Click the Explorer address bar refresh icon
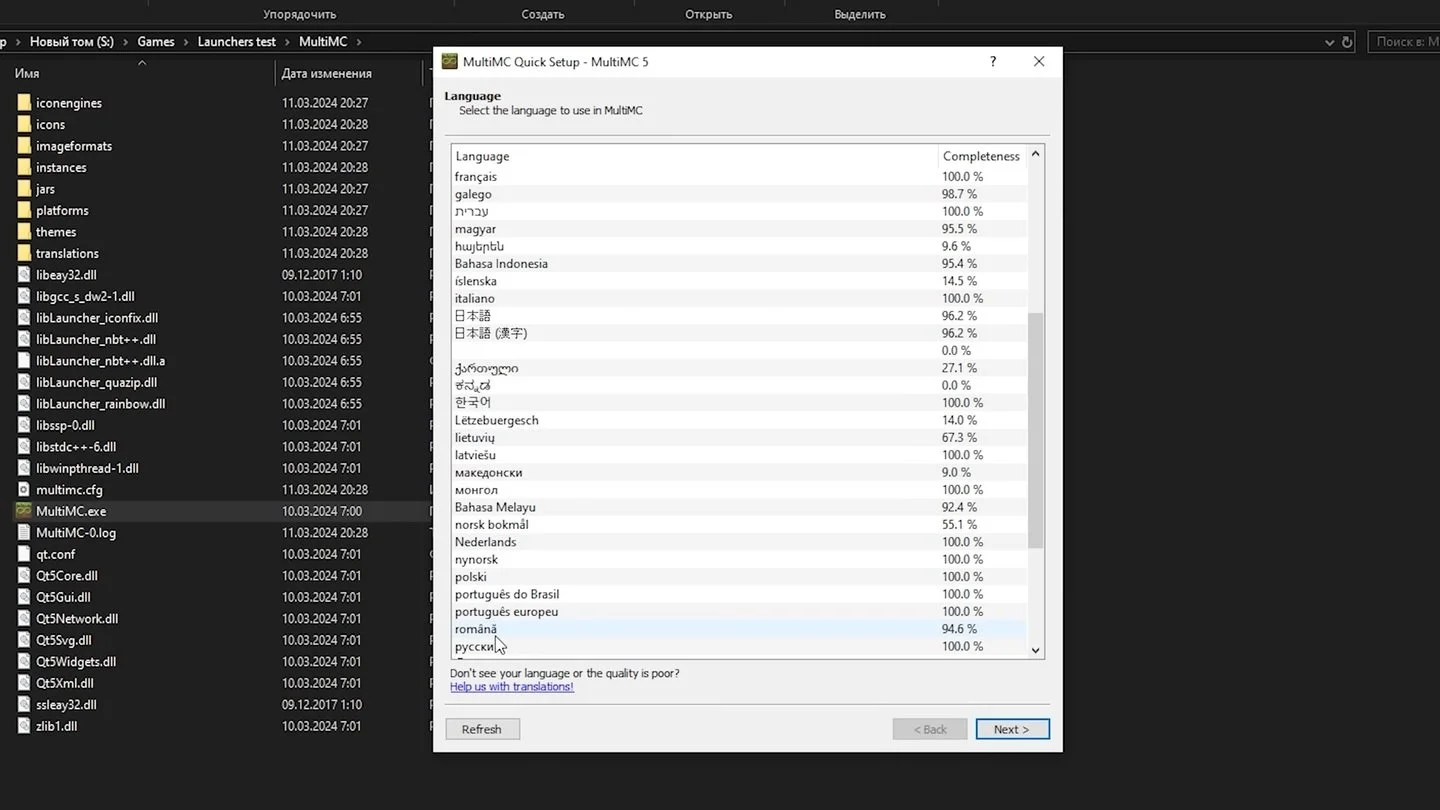 1347,42
